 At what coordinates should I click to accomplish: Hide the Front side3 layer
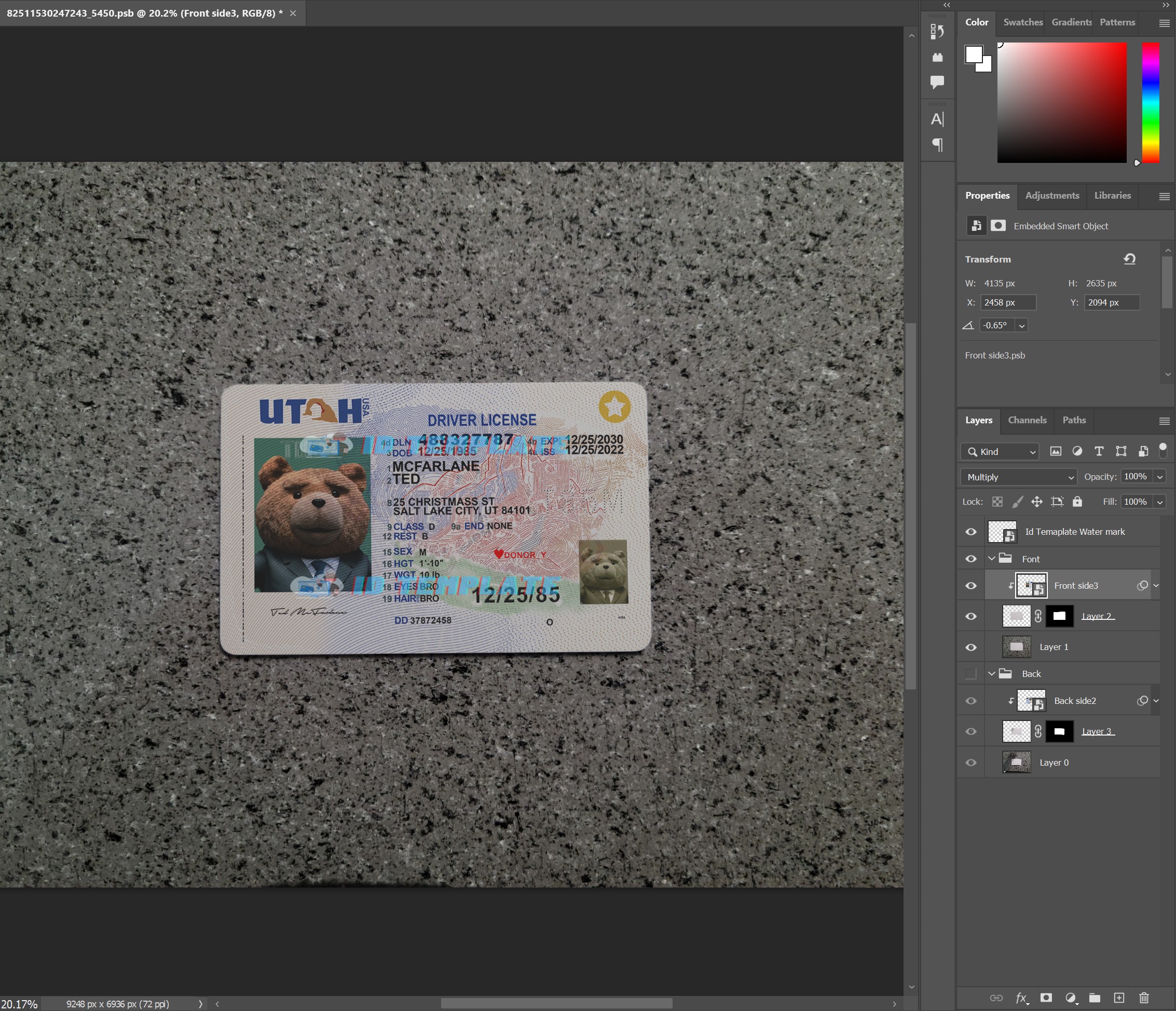(971, 586)
